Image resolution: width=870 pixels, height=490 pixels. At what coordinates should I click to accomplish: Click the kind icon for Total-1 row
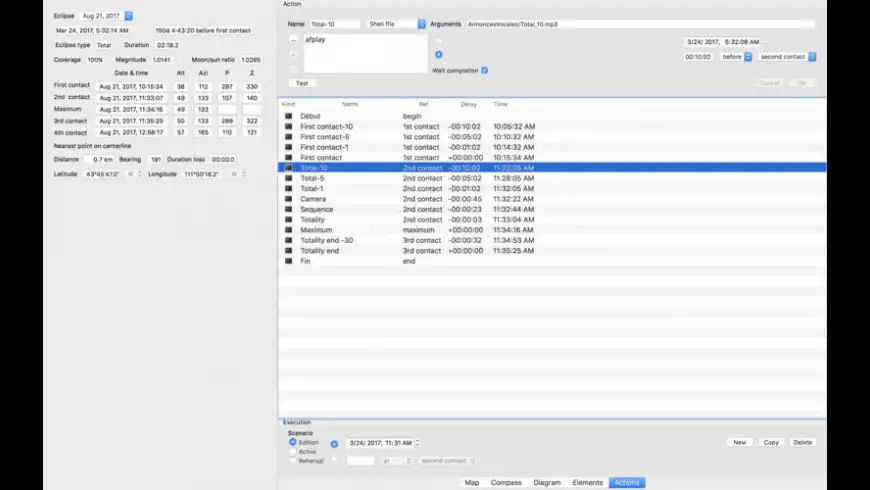[x=289, y=188]
